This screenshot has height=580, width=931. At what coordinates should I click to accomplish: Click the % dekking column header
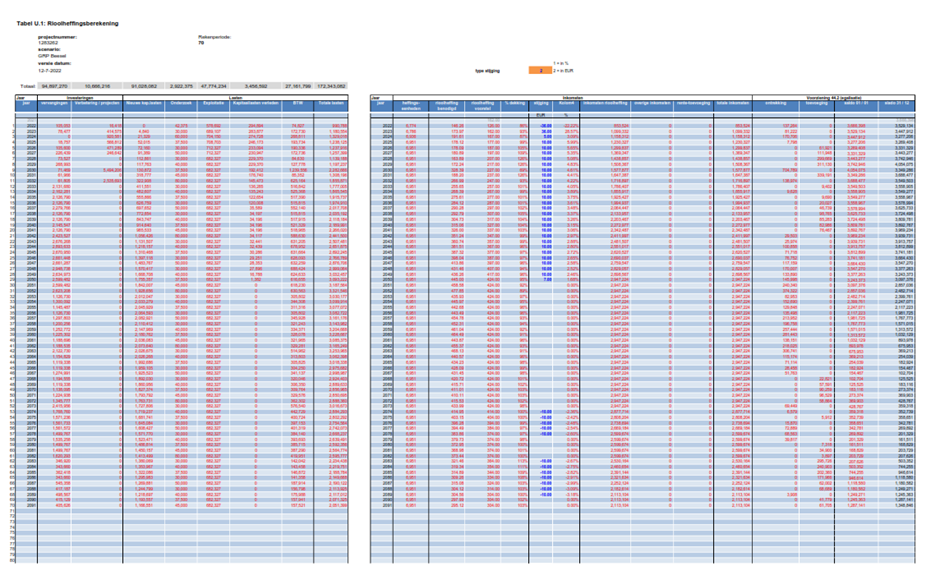tap(515, 103)
